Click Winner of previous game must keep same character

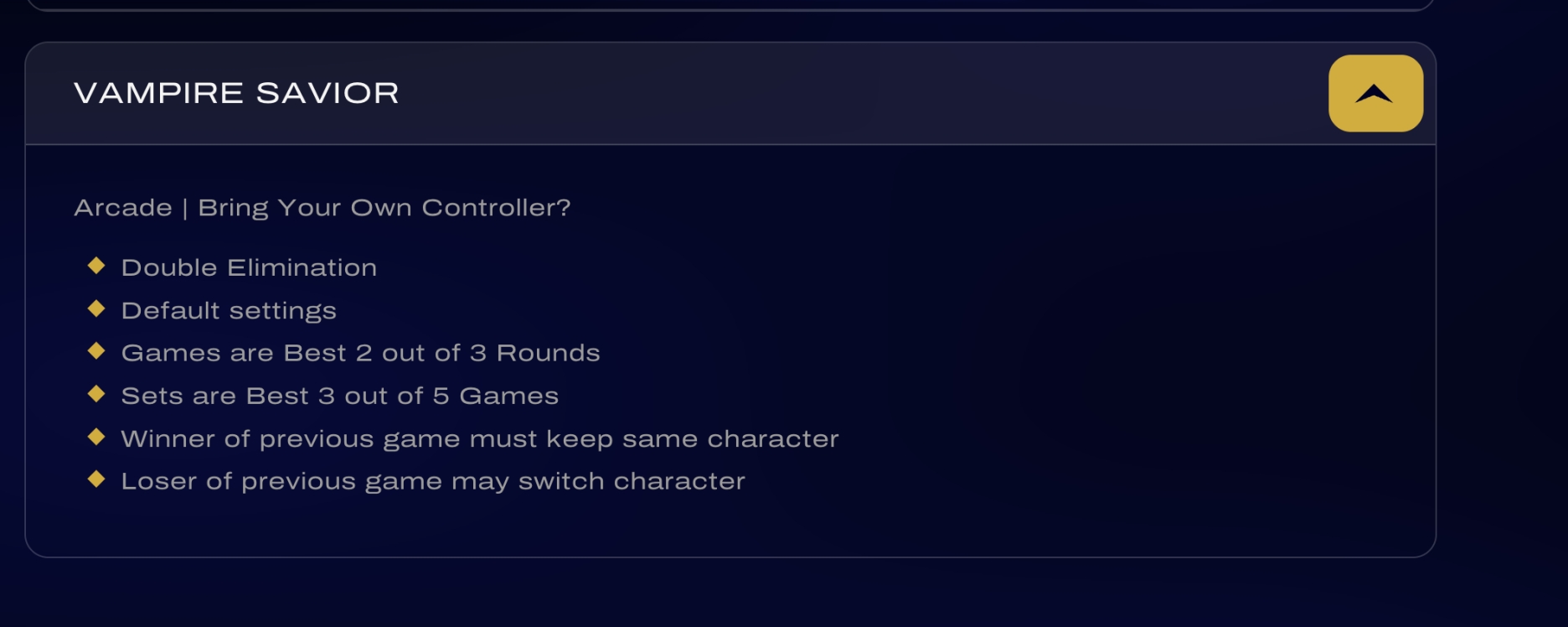(479, 439)
